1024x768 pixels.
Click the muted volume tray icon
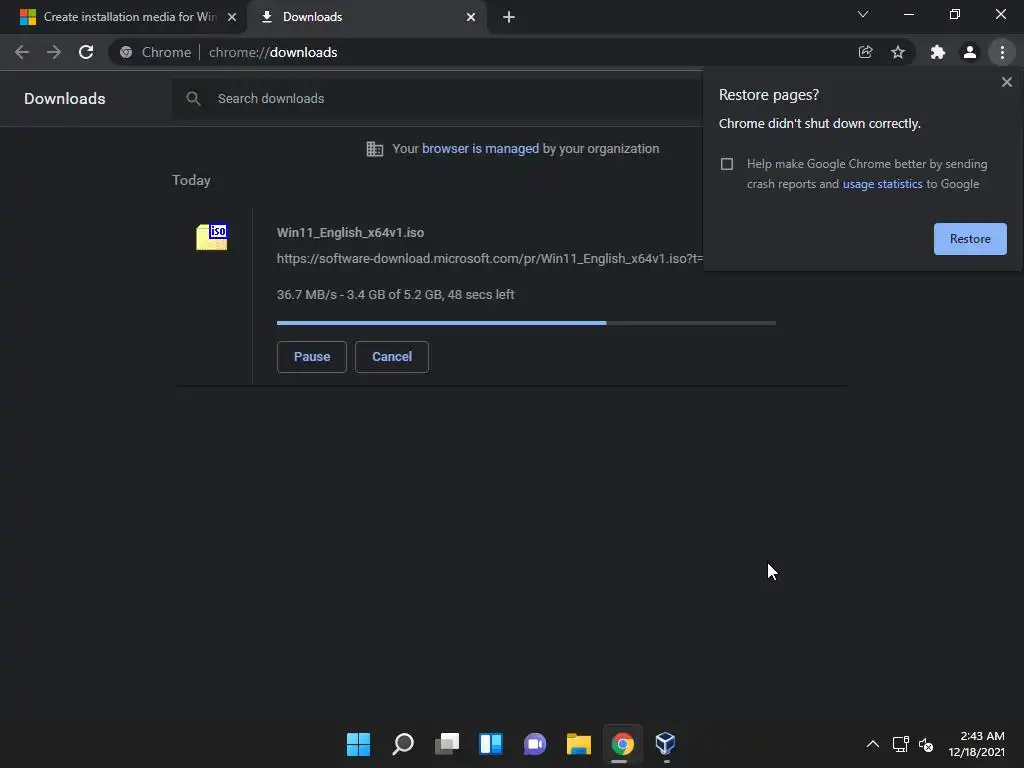click(925, 744)
